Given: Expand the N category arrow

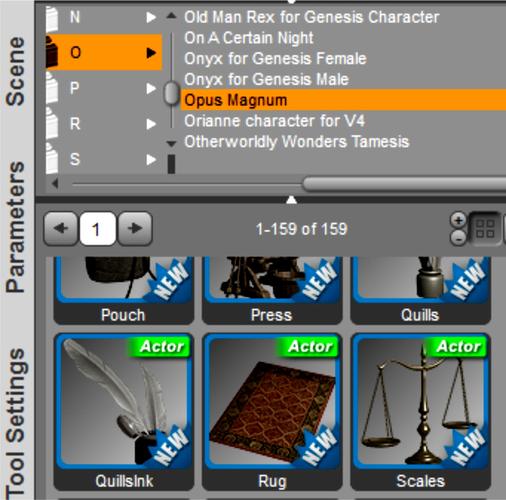Looking at the screenshot, I should pos(151,17).
